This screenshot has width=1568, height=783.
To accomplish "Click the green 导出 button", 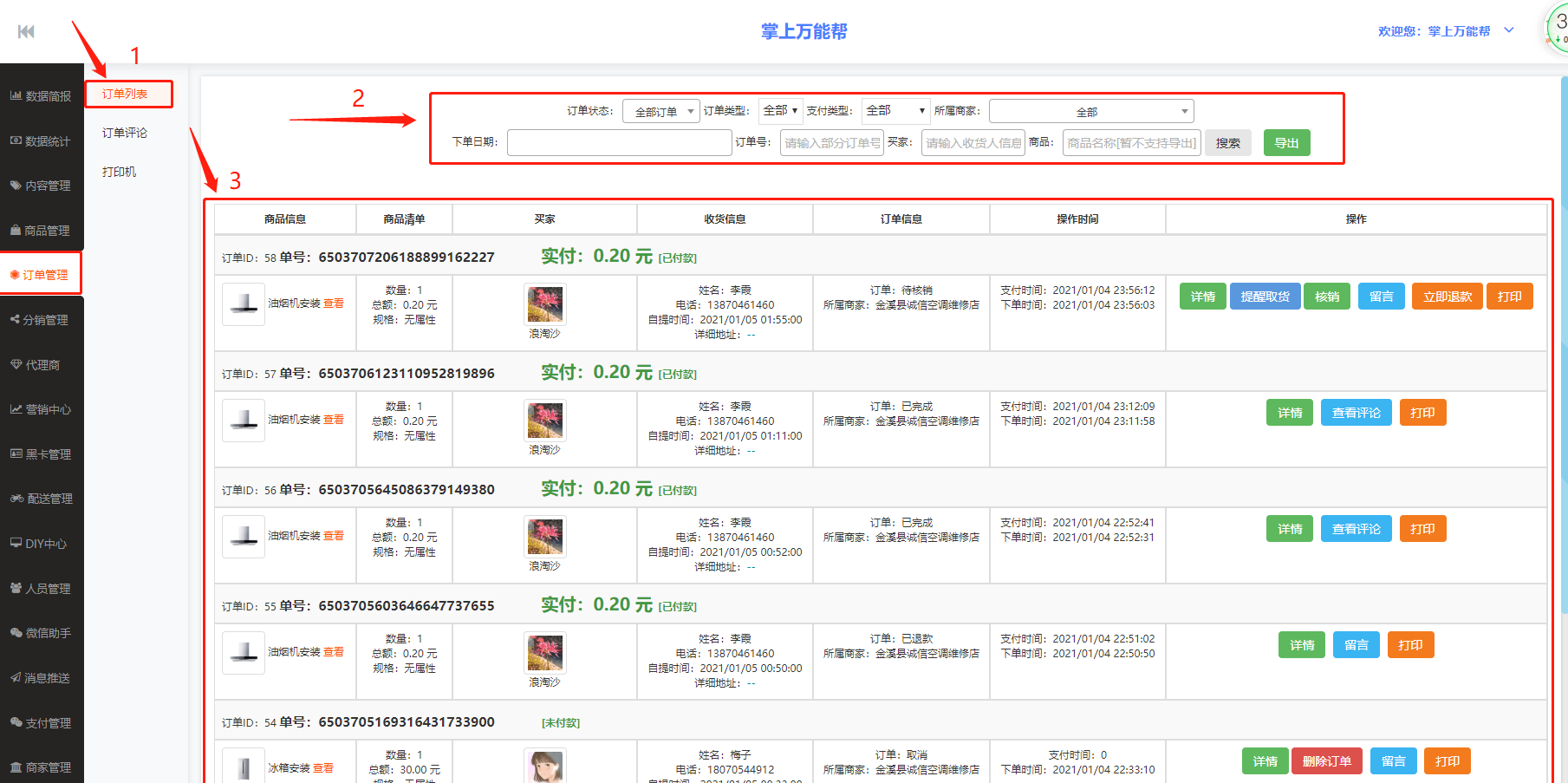I will [1286, 143].
